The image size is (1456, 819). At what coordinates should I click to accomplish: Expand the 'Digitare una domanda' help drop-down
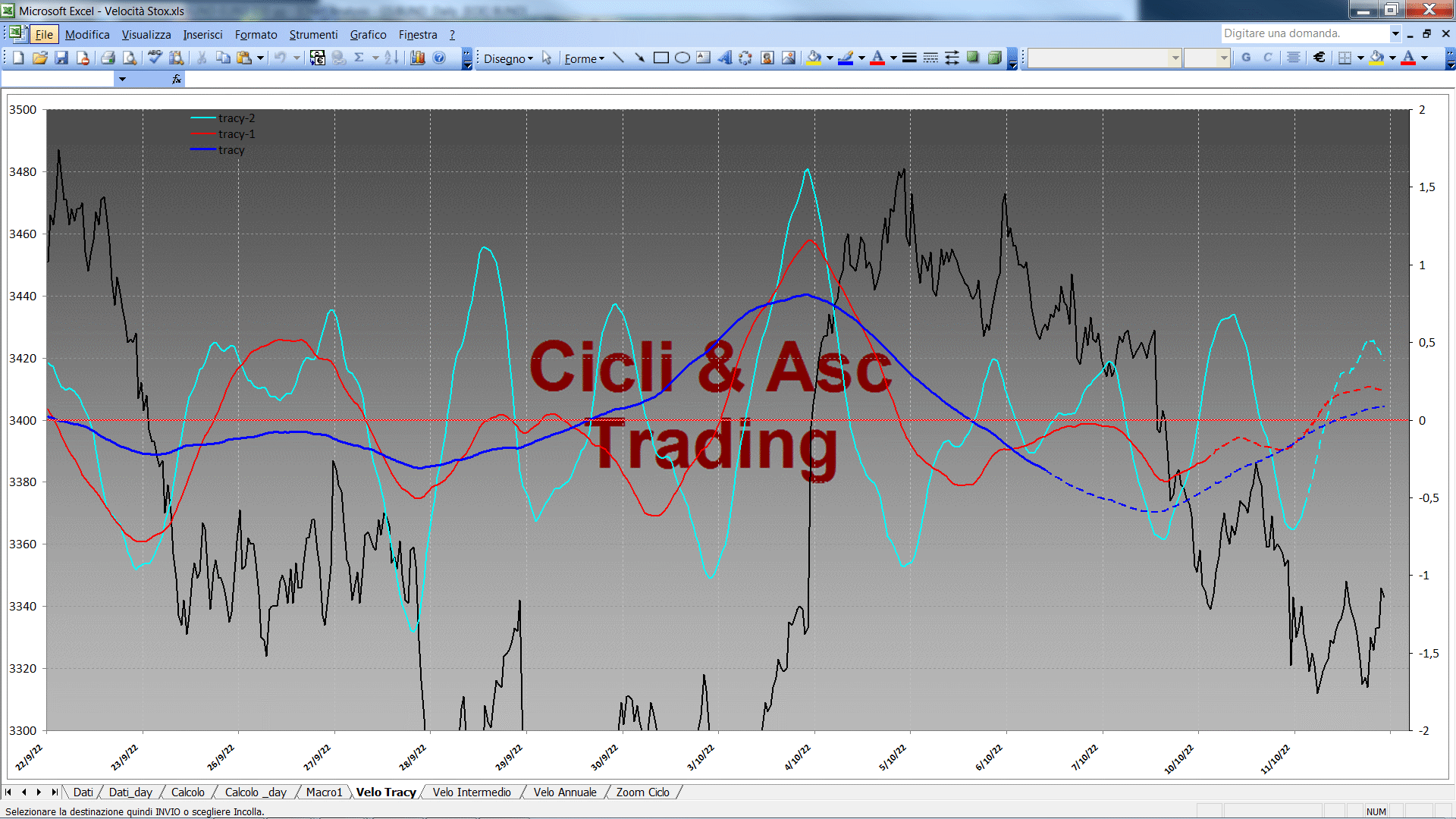tap(1395, 33)
